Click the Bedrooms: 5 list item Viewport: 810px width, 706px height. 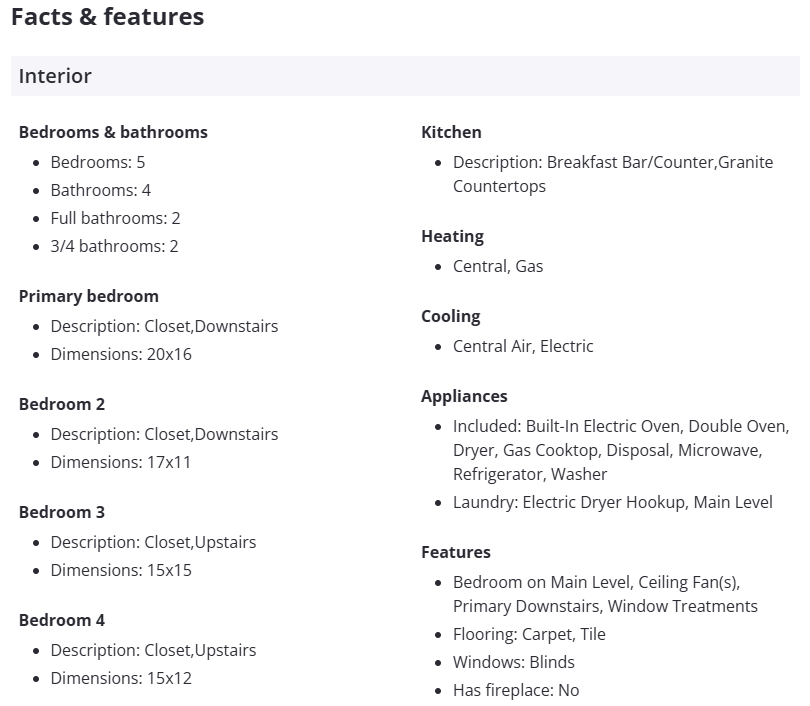tap(98, 162)
